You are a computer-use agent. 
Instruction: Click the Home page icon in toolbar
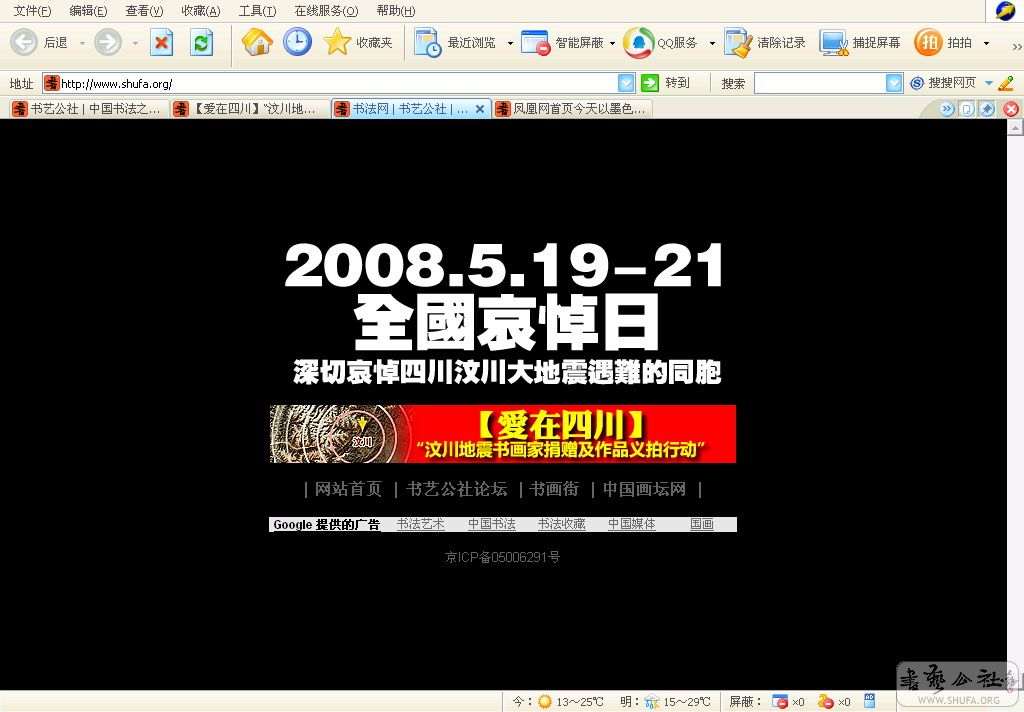tap(257, 42)
